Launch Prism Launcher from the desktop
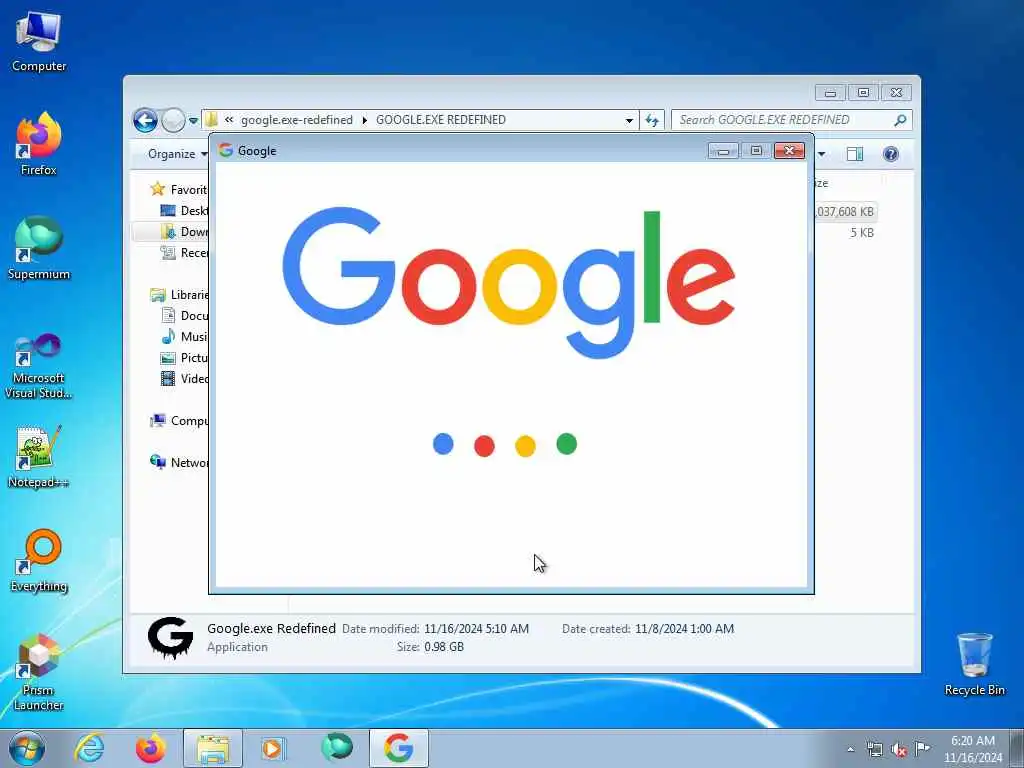This screenshot has height=768, width=1024. tap(39, 672)
